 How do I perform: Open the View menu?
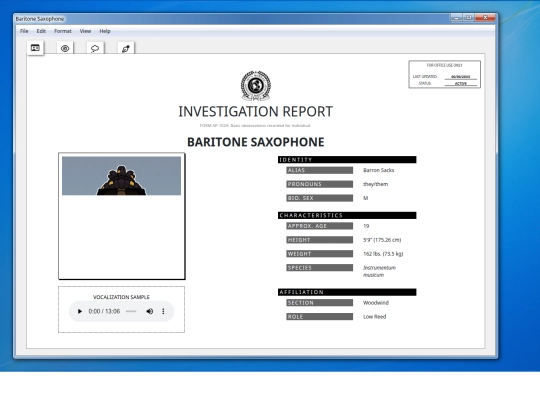(x=85, y=31)
